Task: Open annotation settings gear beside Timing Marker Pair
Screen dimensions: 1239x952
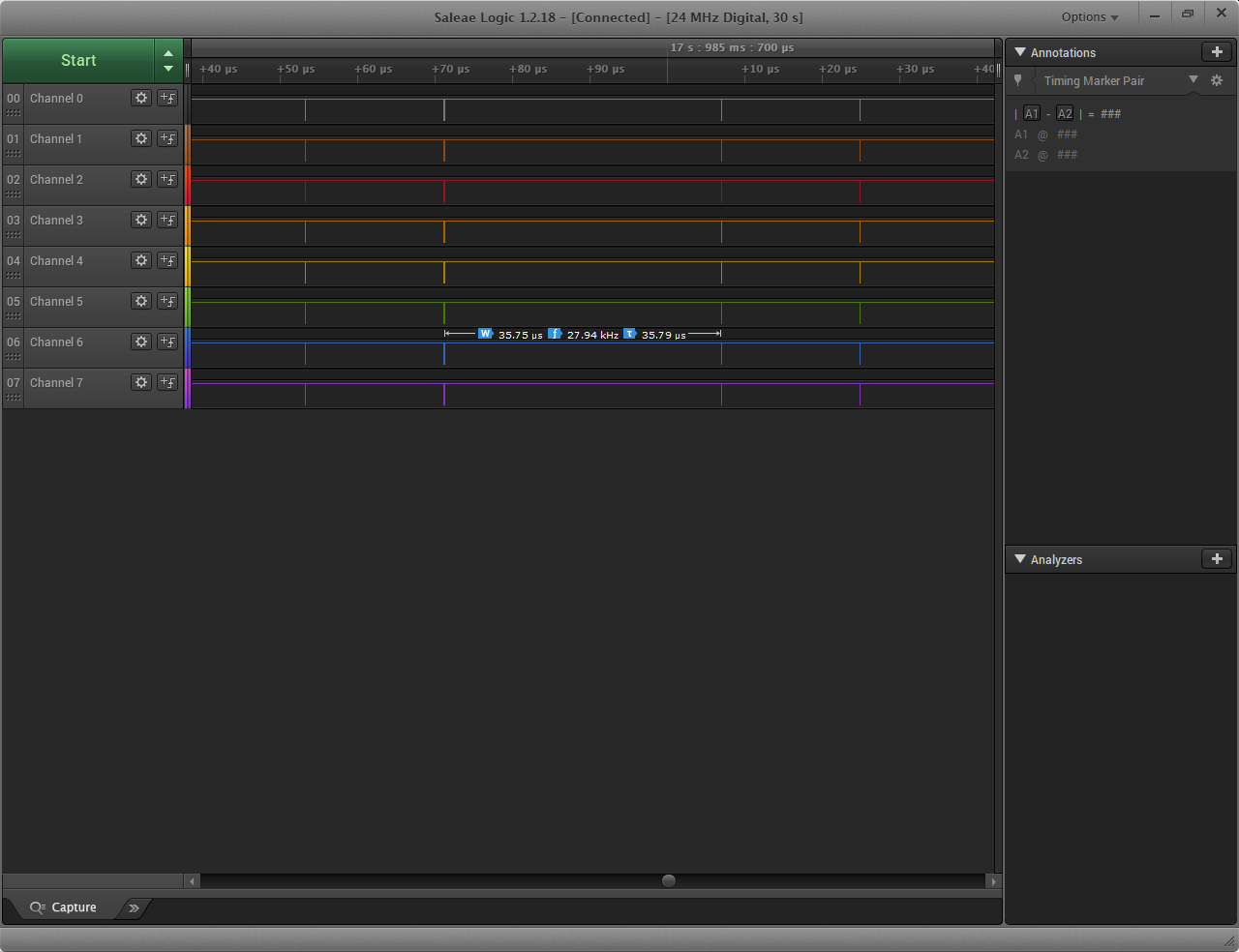Action: pos(1217,81)
